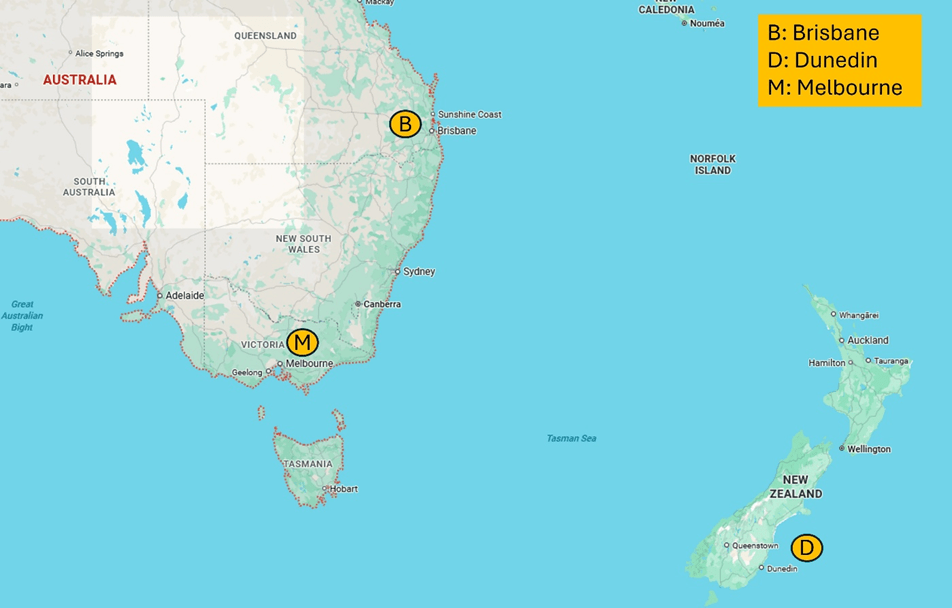Select the Tasman Sea label
The width and height of the screenshot is (952, 608).
coord(571,438)
